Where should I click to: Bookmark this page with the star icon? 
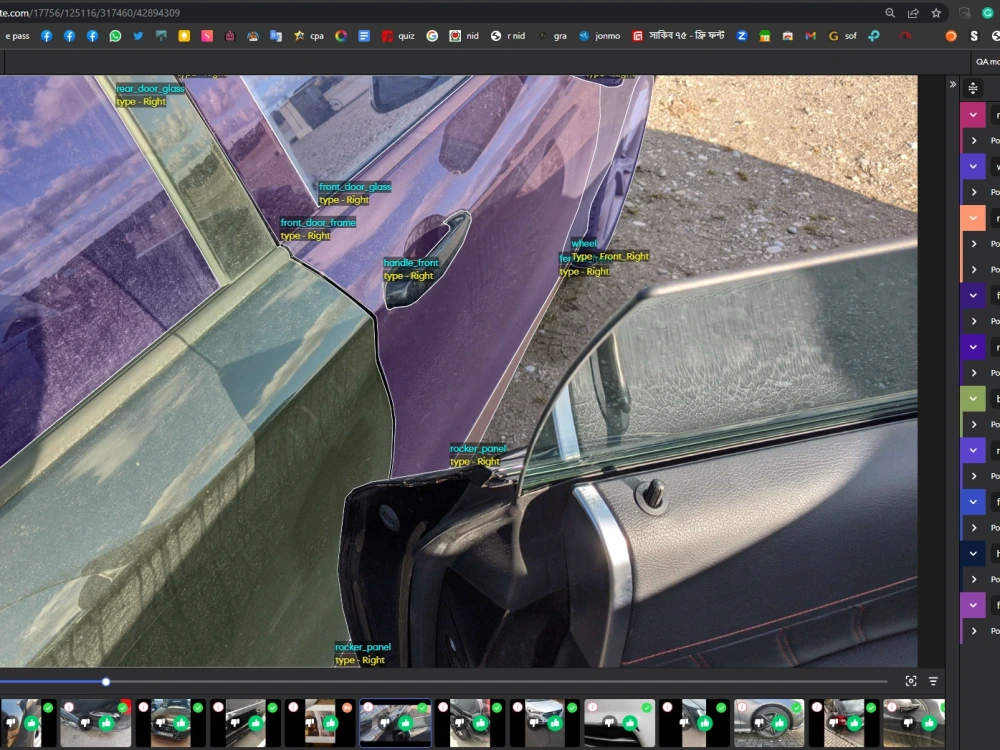click(x=936, y=13)
